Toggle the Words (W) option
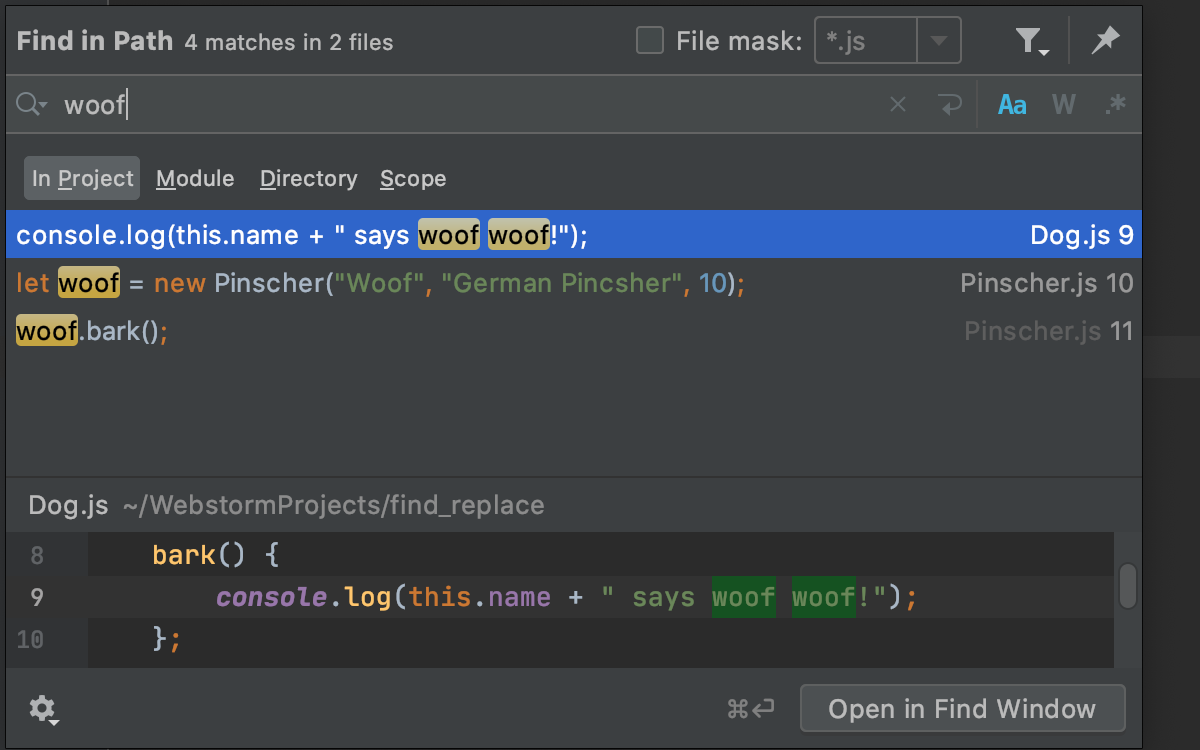 pos(1064,104)
